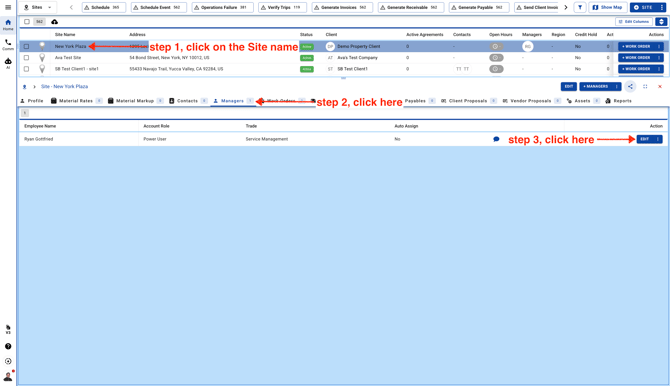This screenshot has height=386, width=670.
Task: Click the + SITE button
Action: tap(644, 7)
